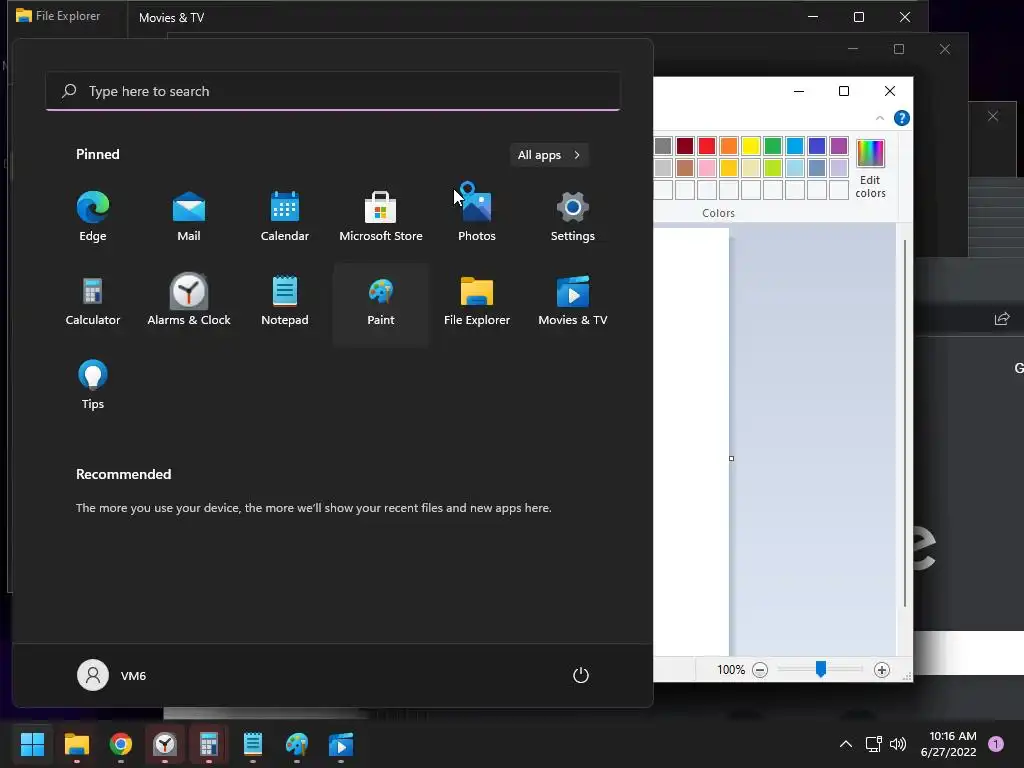The image size is (1024, 768).
Task: Select the lime green swatch in Paint
Action: (773, 168)
